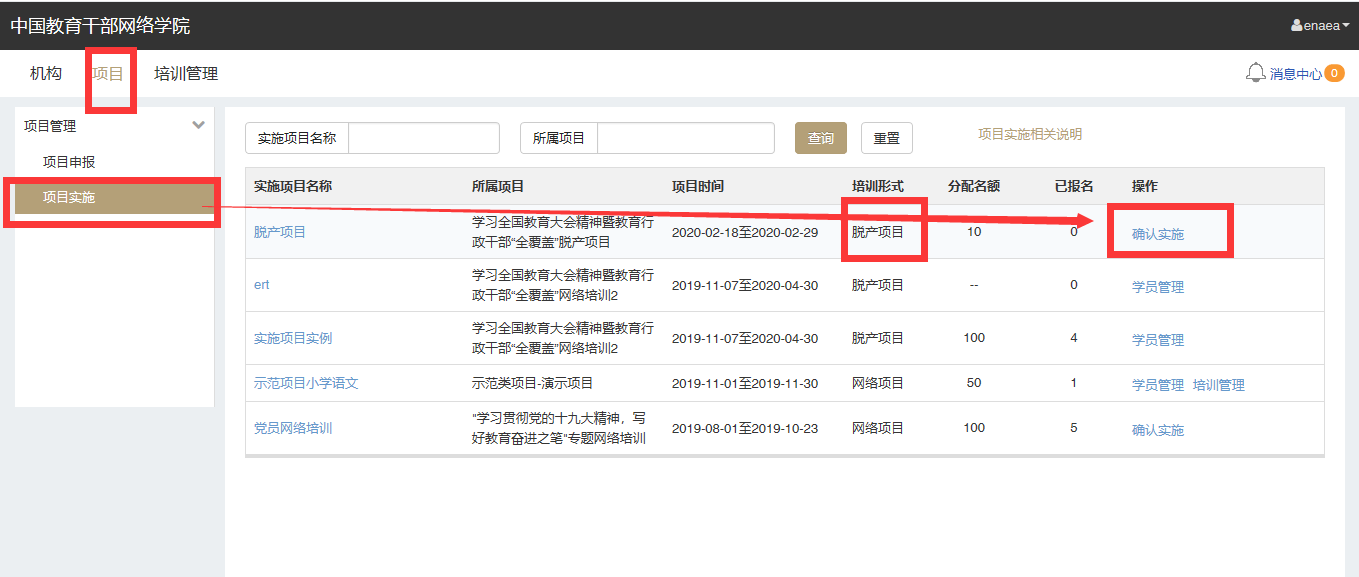Click the 所属项目 input field

point(686,138)
